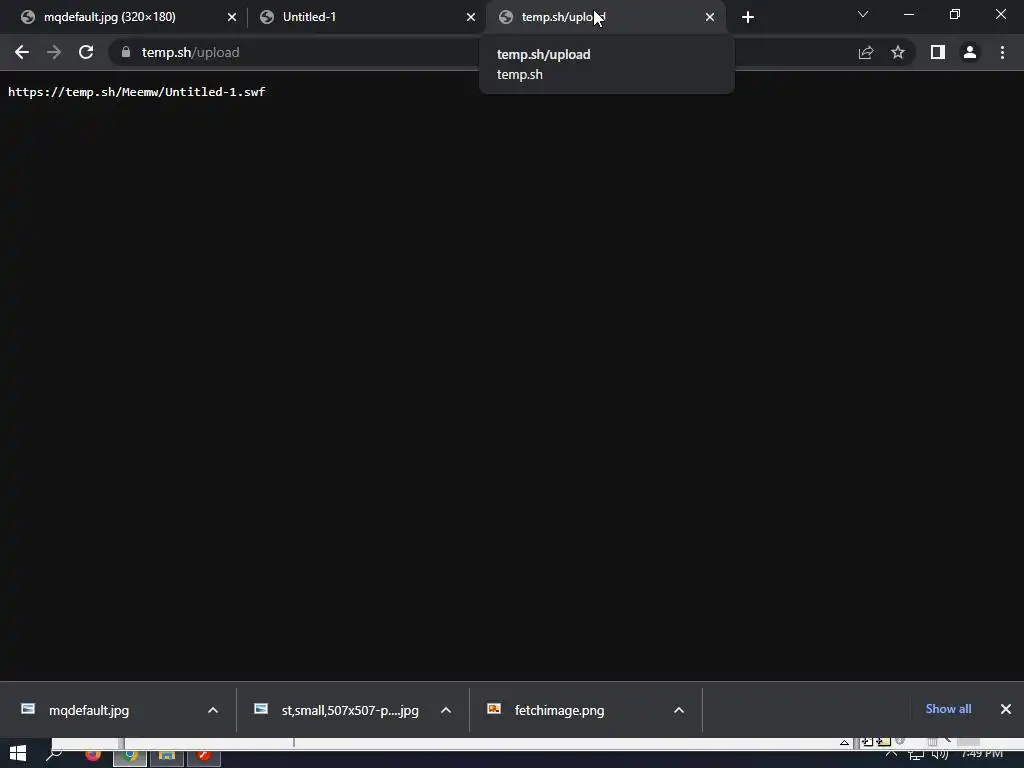Viewport: 1024px width, 768px height.
Task: Open the red app on taskbar
Action: click(x=204, y=756)
